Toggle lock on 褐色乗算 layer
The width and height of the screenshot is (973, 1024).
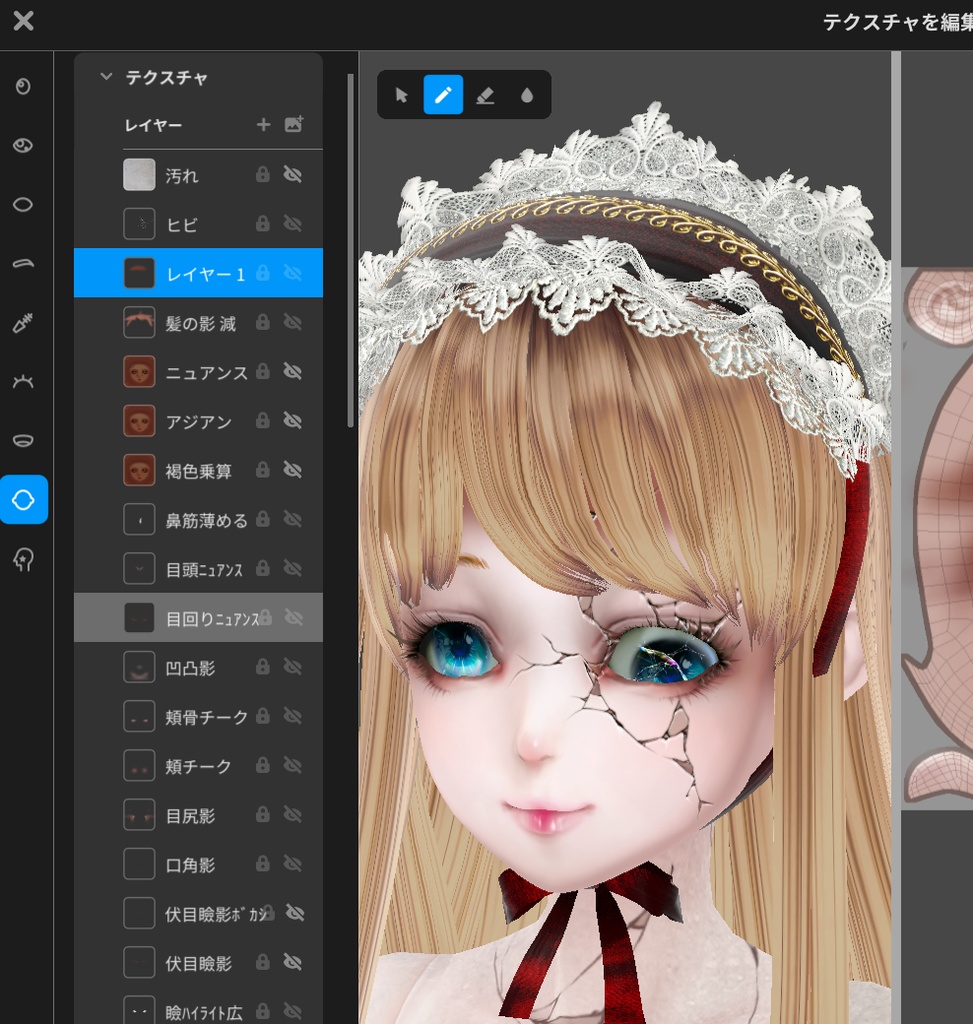tap(263, 470)
